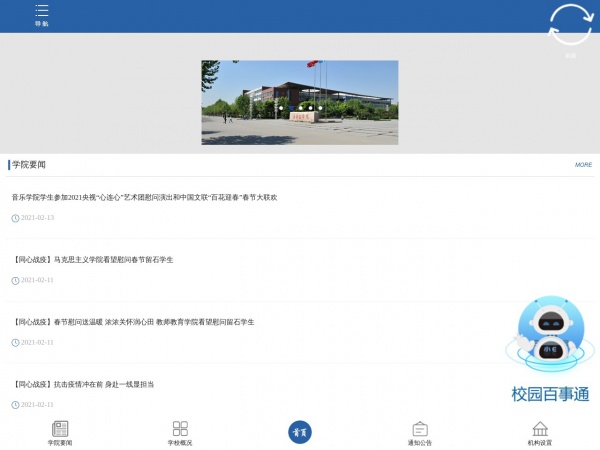Open the 校园百事通 robot assistant
600x450 pixels.
point(551,350)
